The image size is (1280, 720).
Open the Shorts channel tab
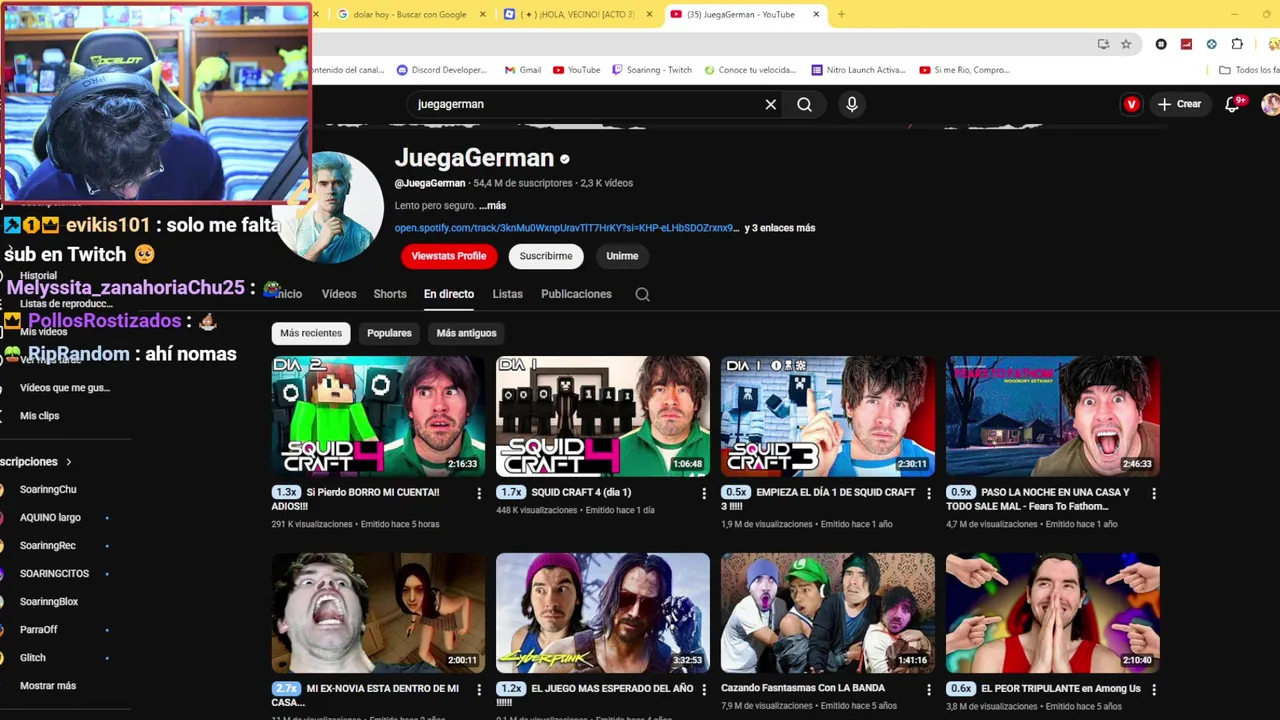[390, 294]
